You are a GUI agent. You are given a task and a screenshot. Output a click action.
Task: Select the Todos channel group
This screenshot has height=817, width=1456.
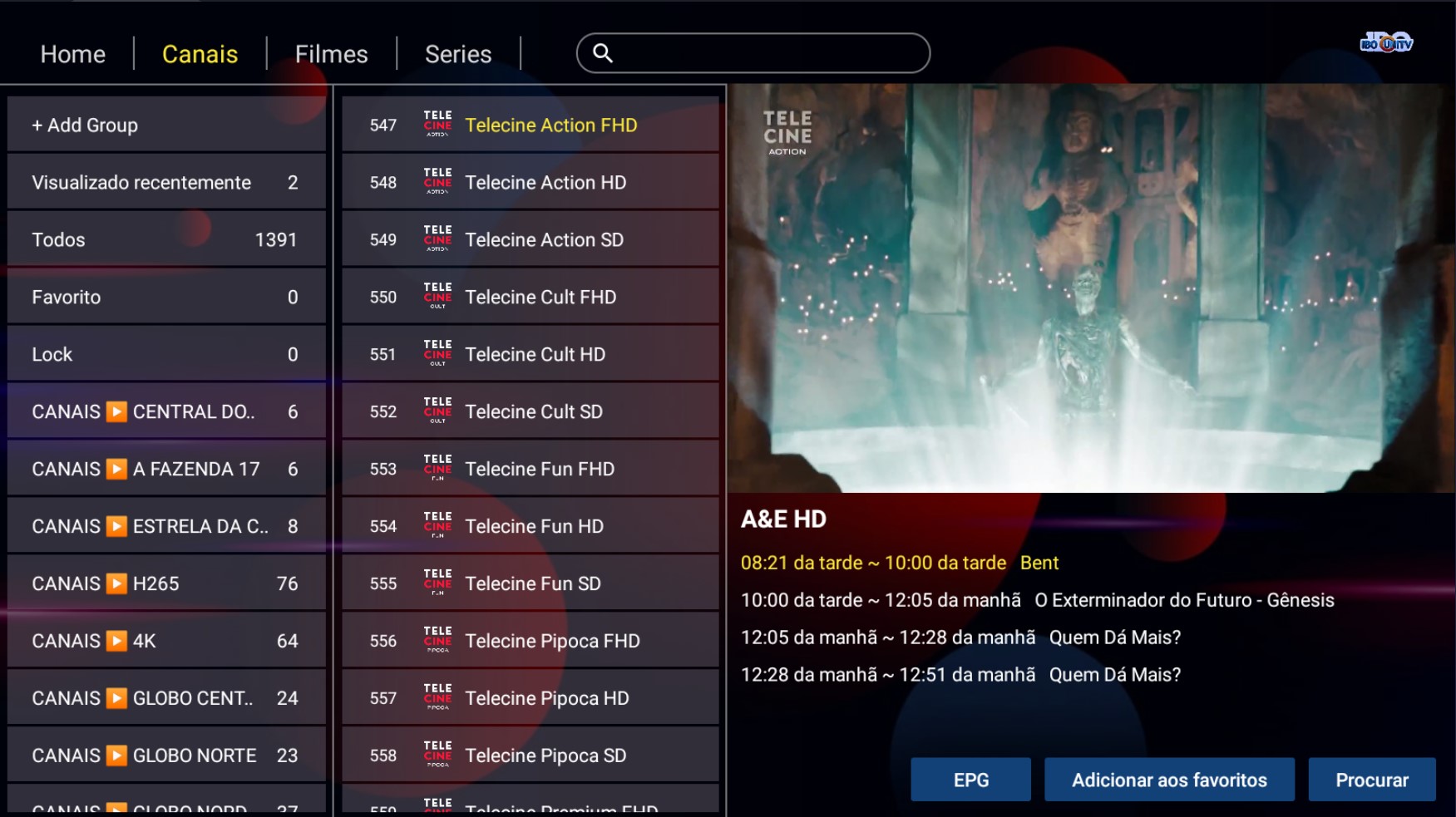(x=166, y=239)
